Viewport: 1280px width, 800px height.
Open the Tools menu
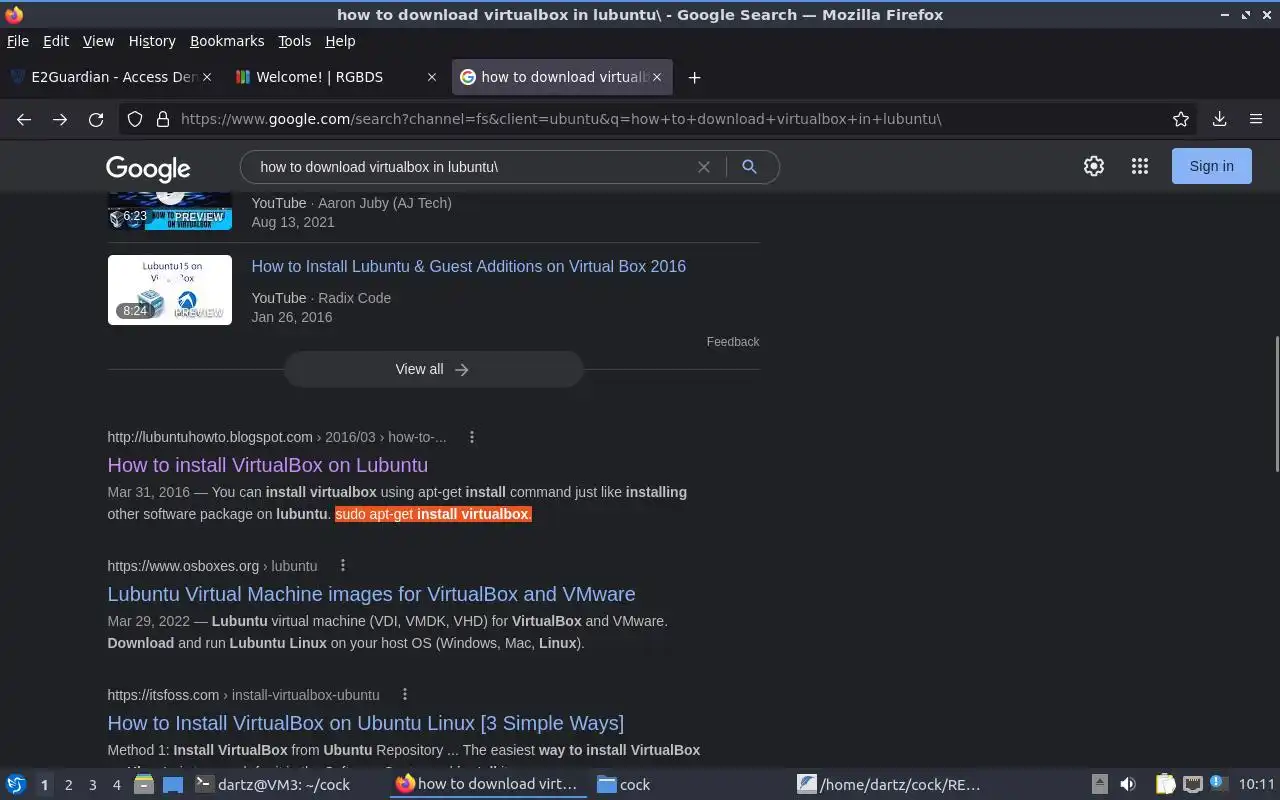coord(295,41)
